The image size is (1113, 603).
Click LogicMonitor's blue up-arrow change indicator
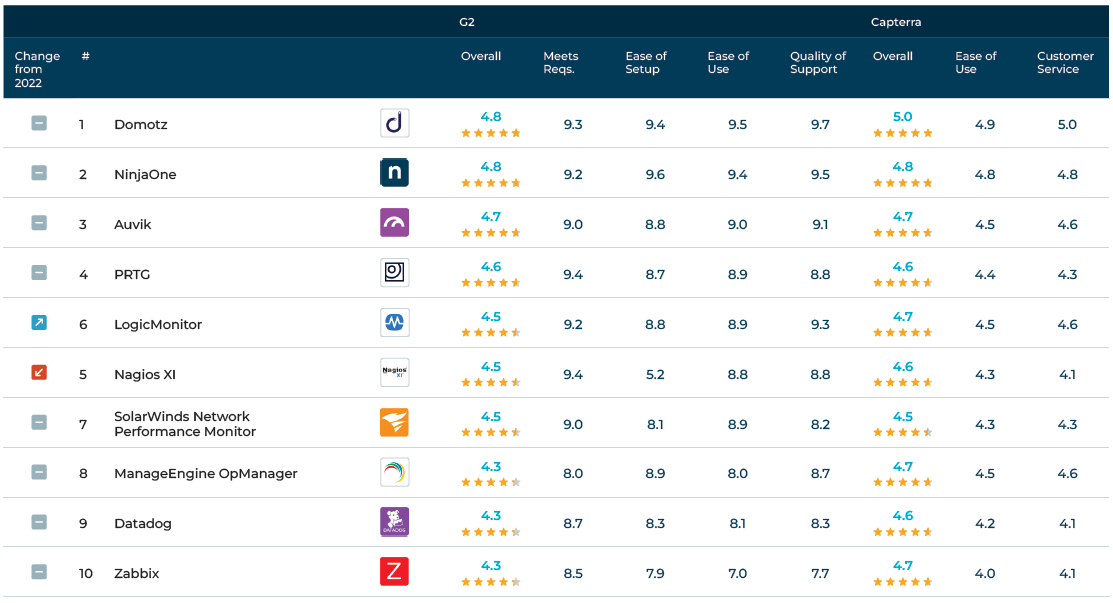(39, 323)
